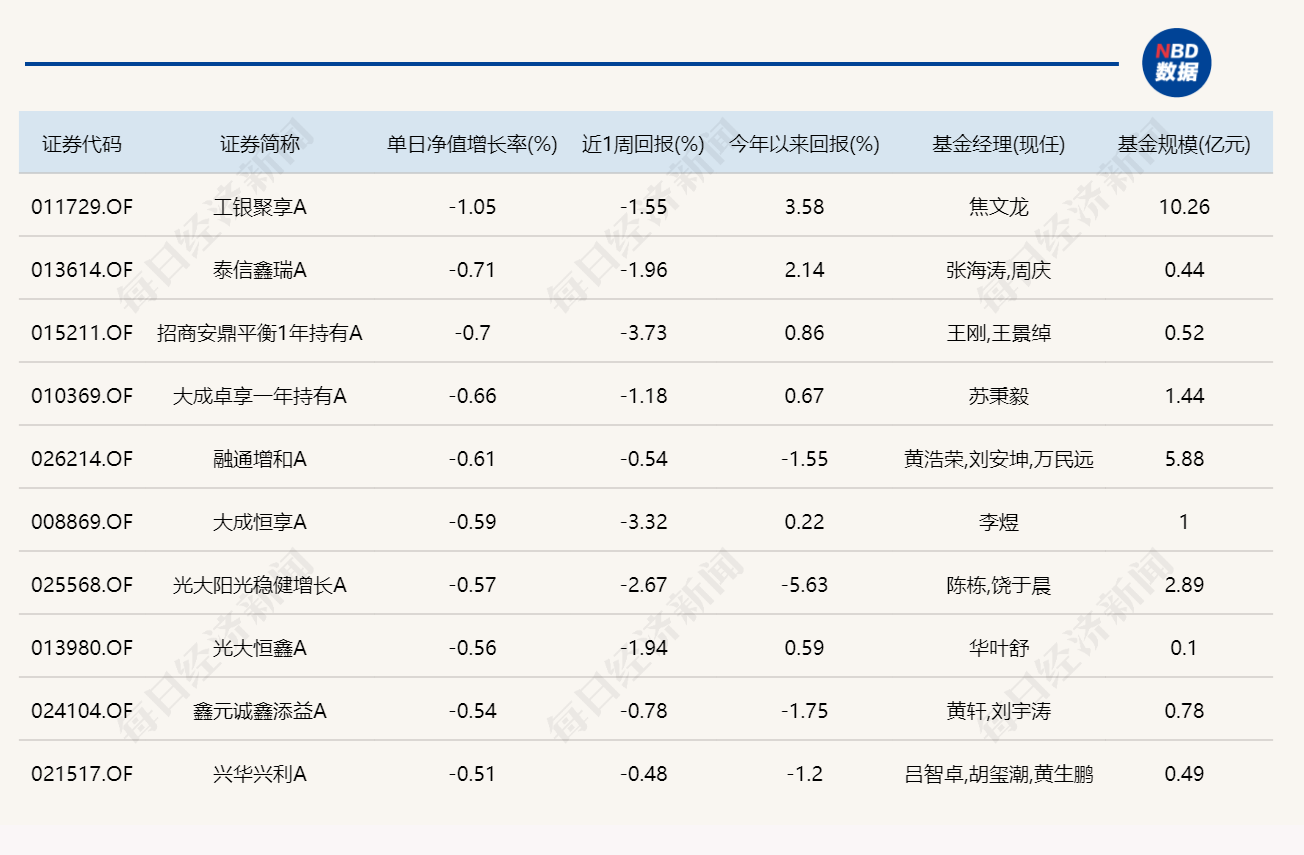Click managers cell 黄浩荣,刘安坤,万民远
The height and width of the screenshot is (855, 1304).
(999, 459)
